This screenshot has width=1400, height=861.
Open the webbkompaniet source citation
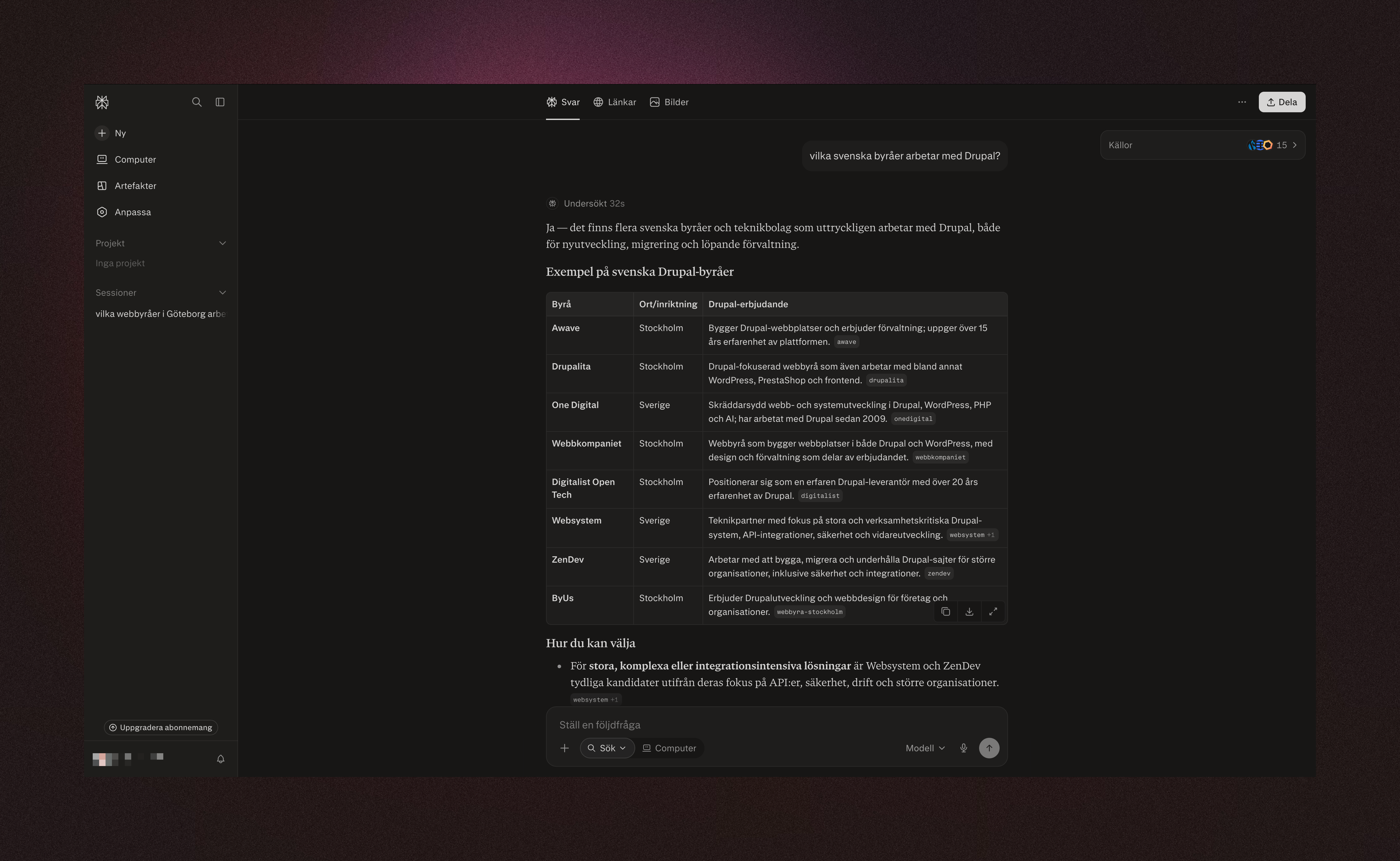tap(940, 457)
